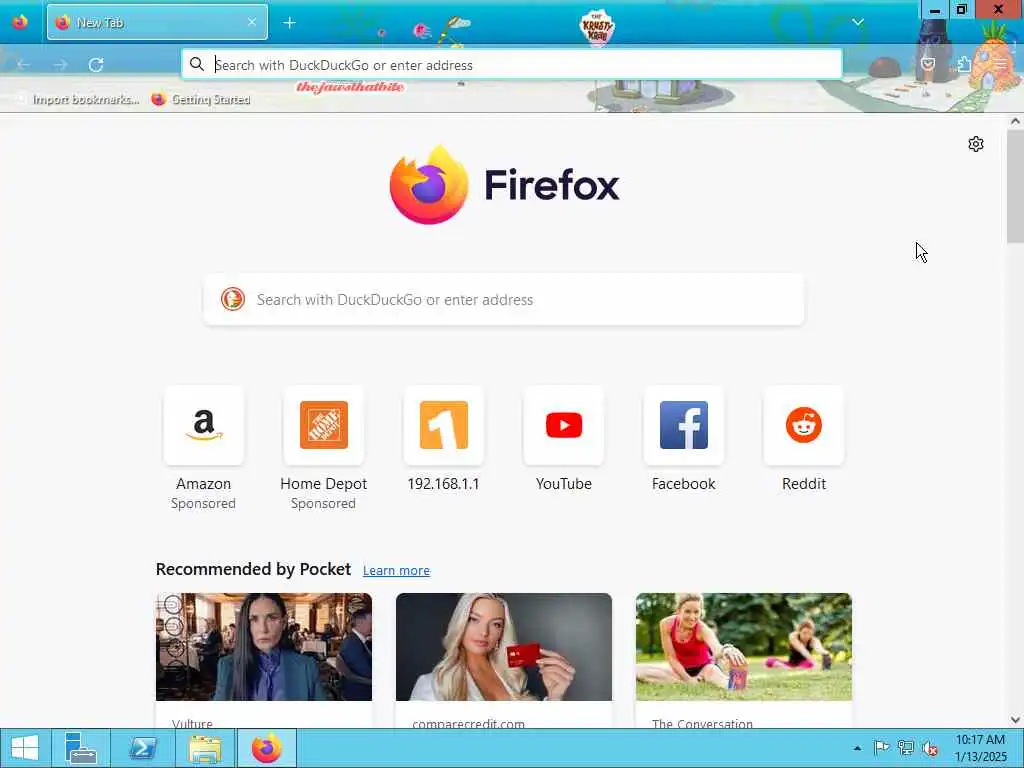The image size is (1024, 768).
Task: Click the DuckDuckGo icon in search box
Action: (232, 299)
